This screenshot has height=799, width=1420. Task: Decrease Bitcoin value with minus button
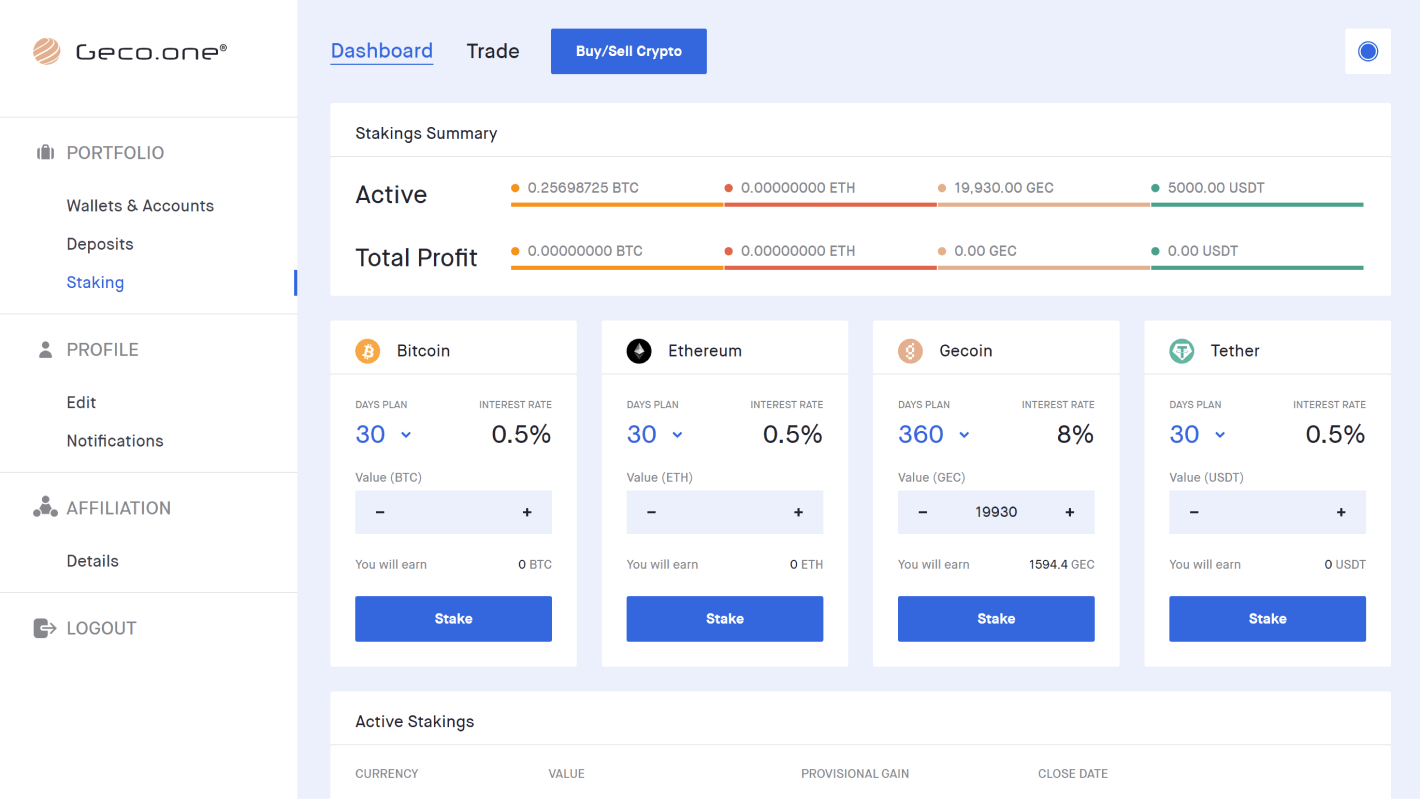[380, 512]
